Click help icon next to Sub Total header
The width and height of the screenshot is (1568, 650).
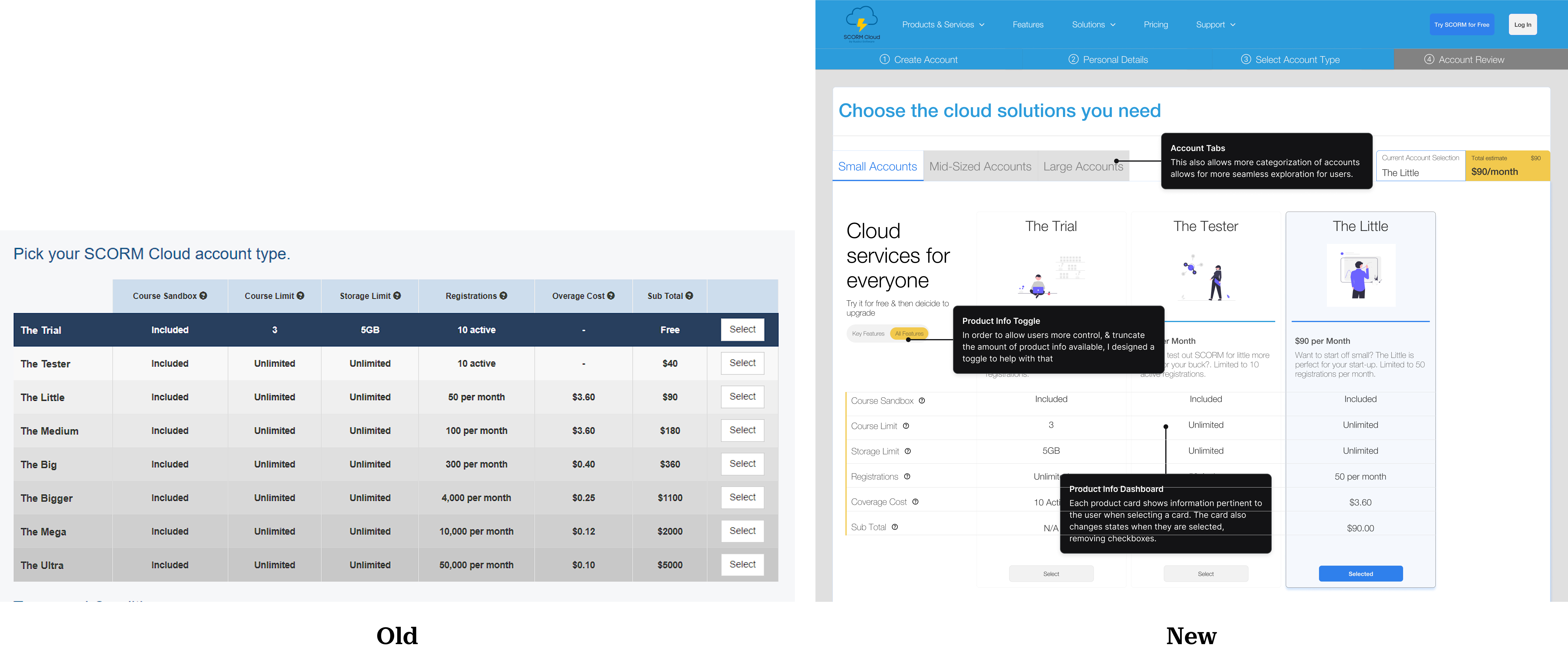point(689,296)
